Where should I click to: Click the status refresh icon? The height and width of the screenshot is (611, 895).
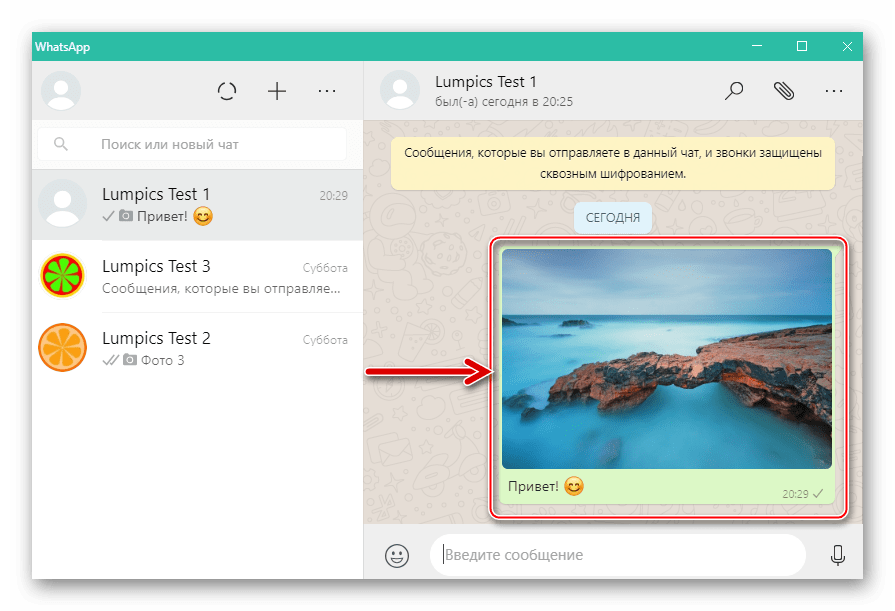pos(227,90)
